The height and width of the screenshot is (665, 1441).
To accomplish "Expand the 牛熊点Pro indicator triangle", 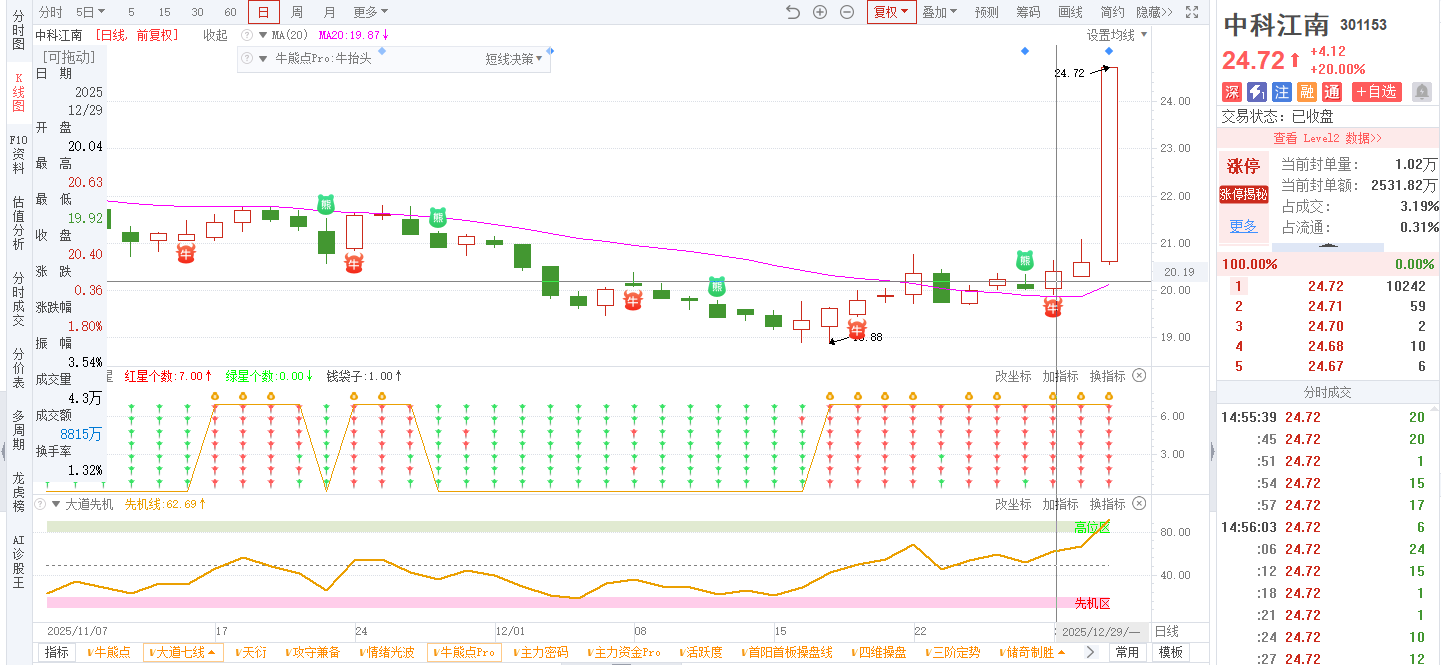I will pos(264,59).
